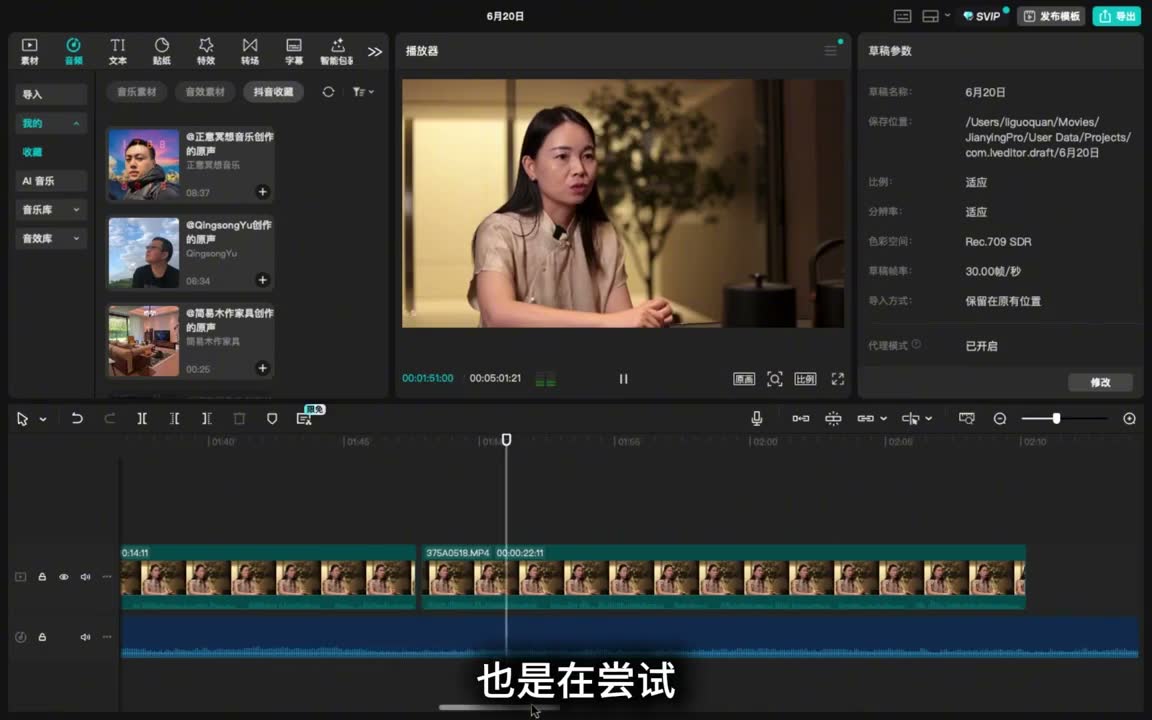
Task: Open the 素材 media tab
Action: click(29, 51)
